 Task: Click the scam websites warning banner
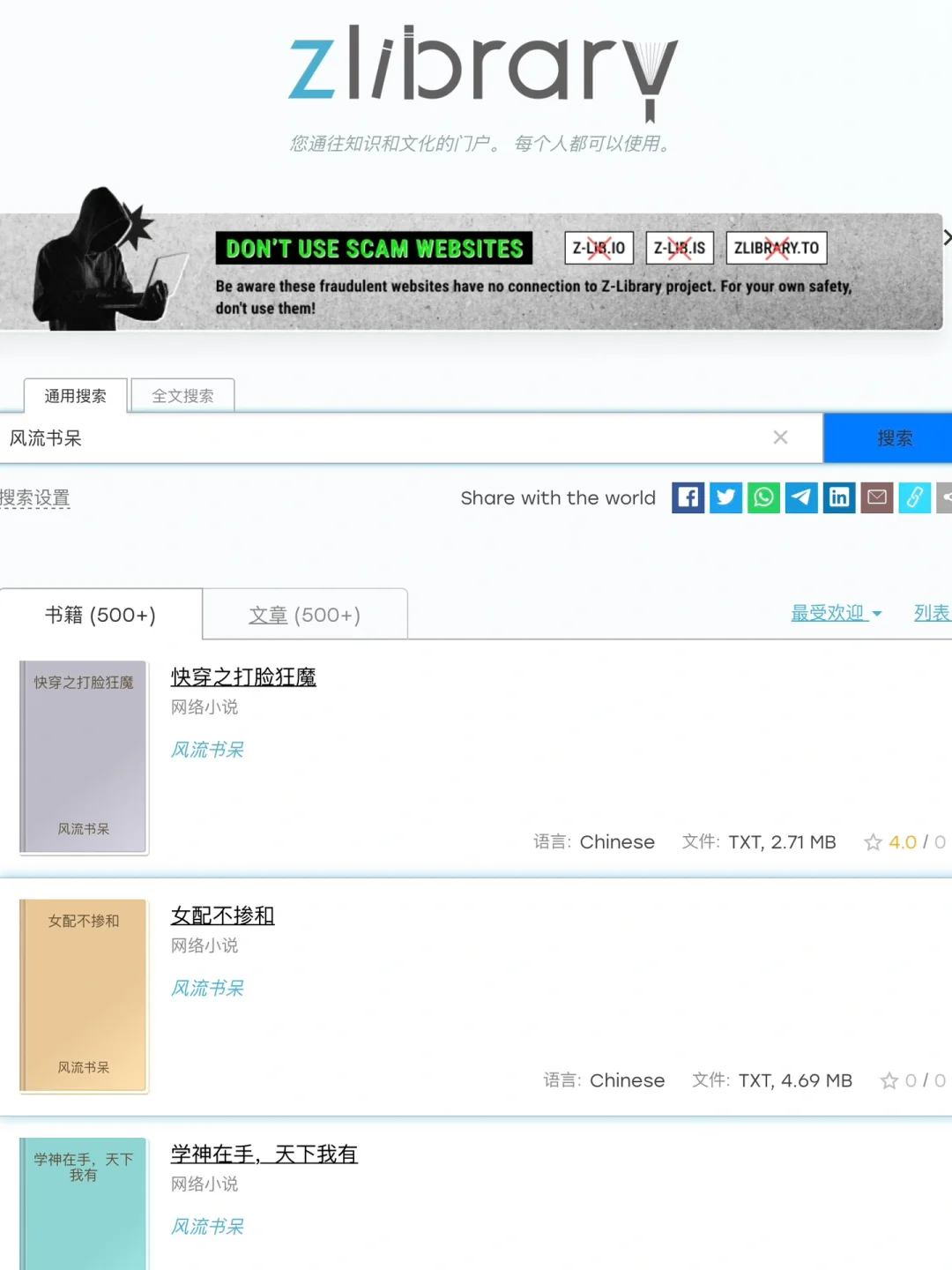click(x=472, y=272)
